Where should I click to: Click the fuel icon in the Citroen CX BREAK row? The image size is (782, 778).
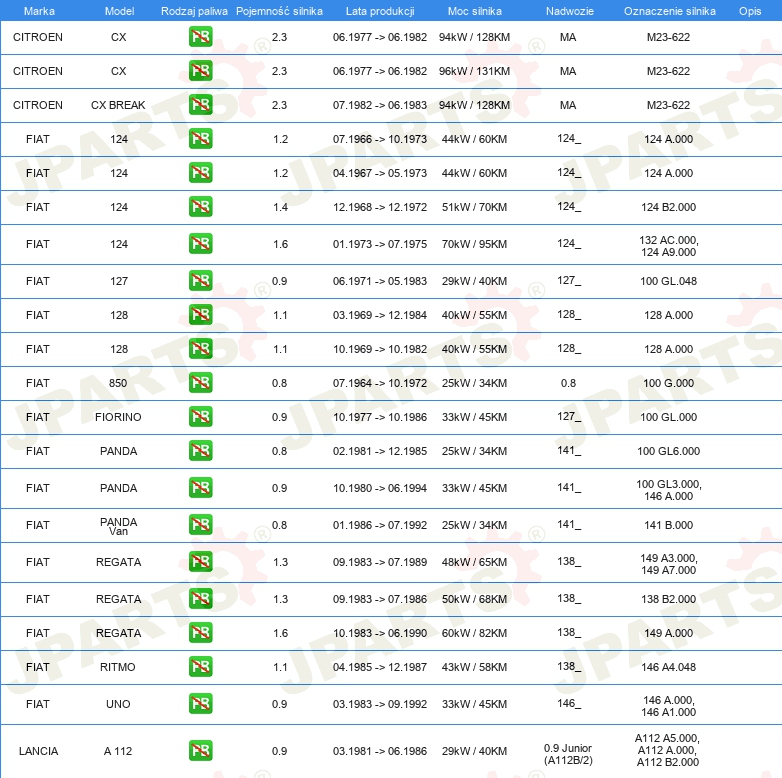pos(200,105)
